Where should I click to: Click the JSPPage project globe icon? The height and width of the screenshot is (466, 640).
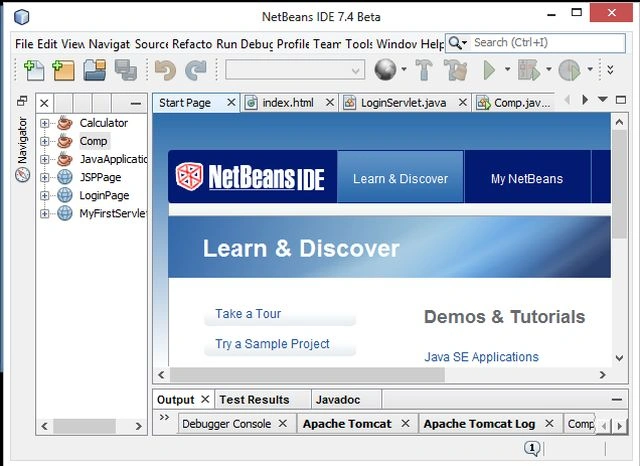tap(65, 177)
